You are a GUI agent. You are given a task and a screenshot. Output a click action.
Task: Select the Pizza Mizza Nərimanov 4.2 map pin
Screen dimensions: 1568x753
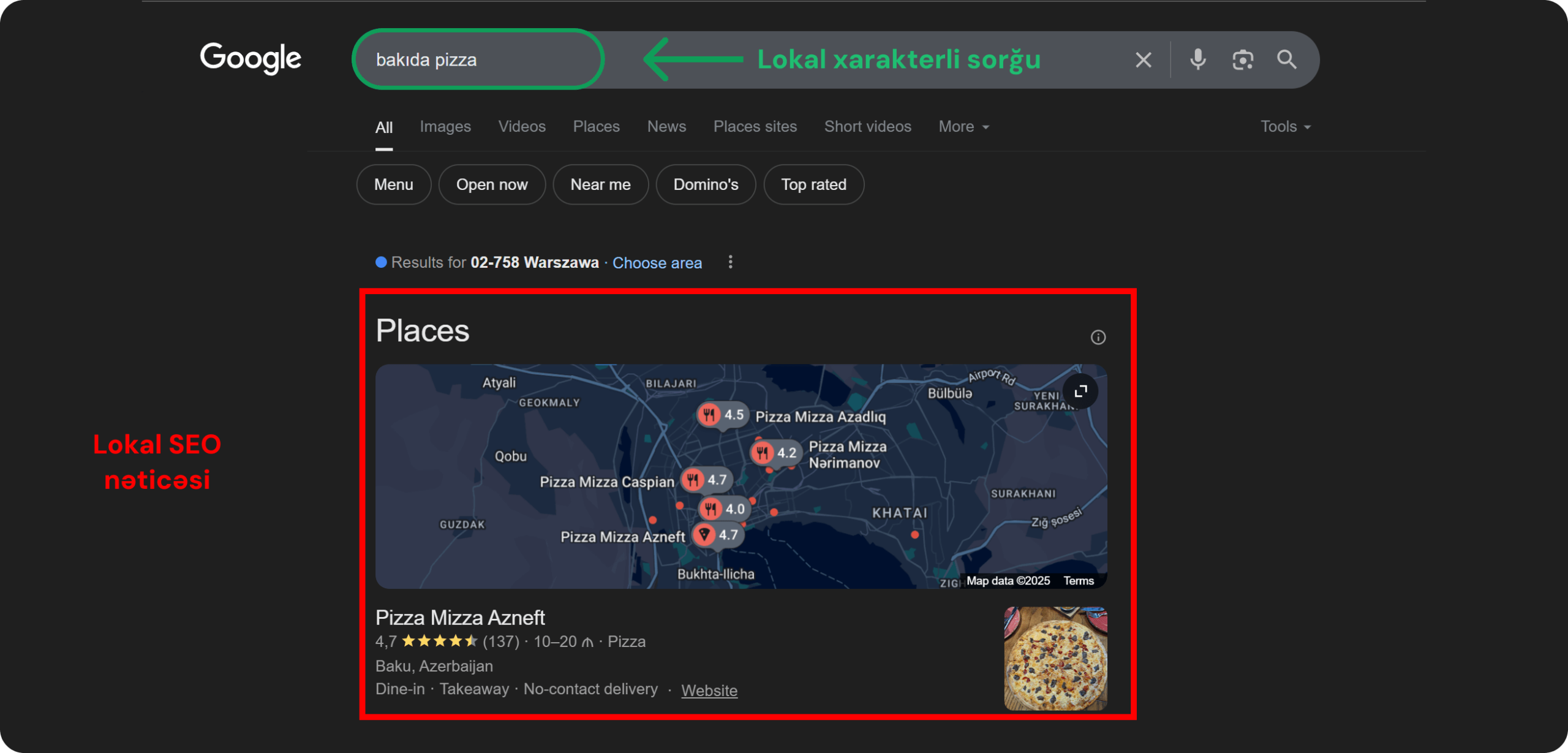[775, 453]
